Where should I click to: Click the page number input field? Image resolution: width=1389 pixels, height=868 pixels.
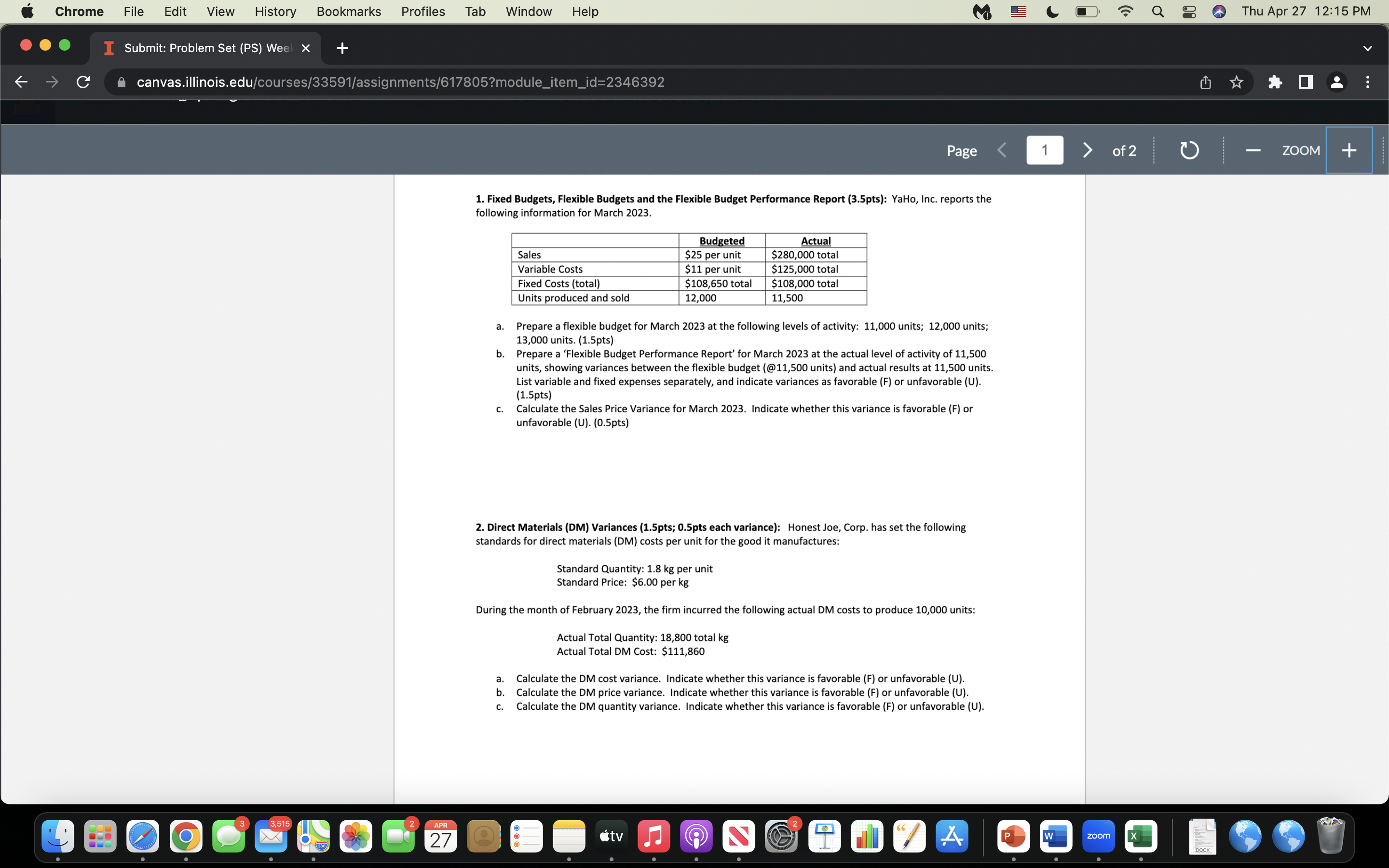[x=1043, y=150]
